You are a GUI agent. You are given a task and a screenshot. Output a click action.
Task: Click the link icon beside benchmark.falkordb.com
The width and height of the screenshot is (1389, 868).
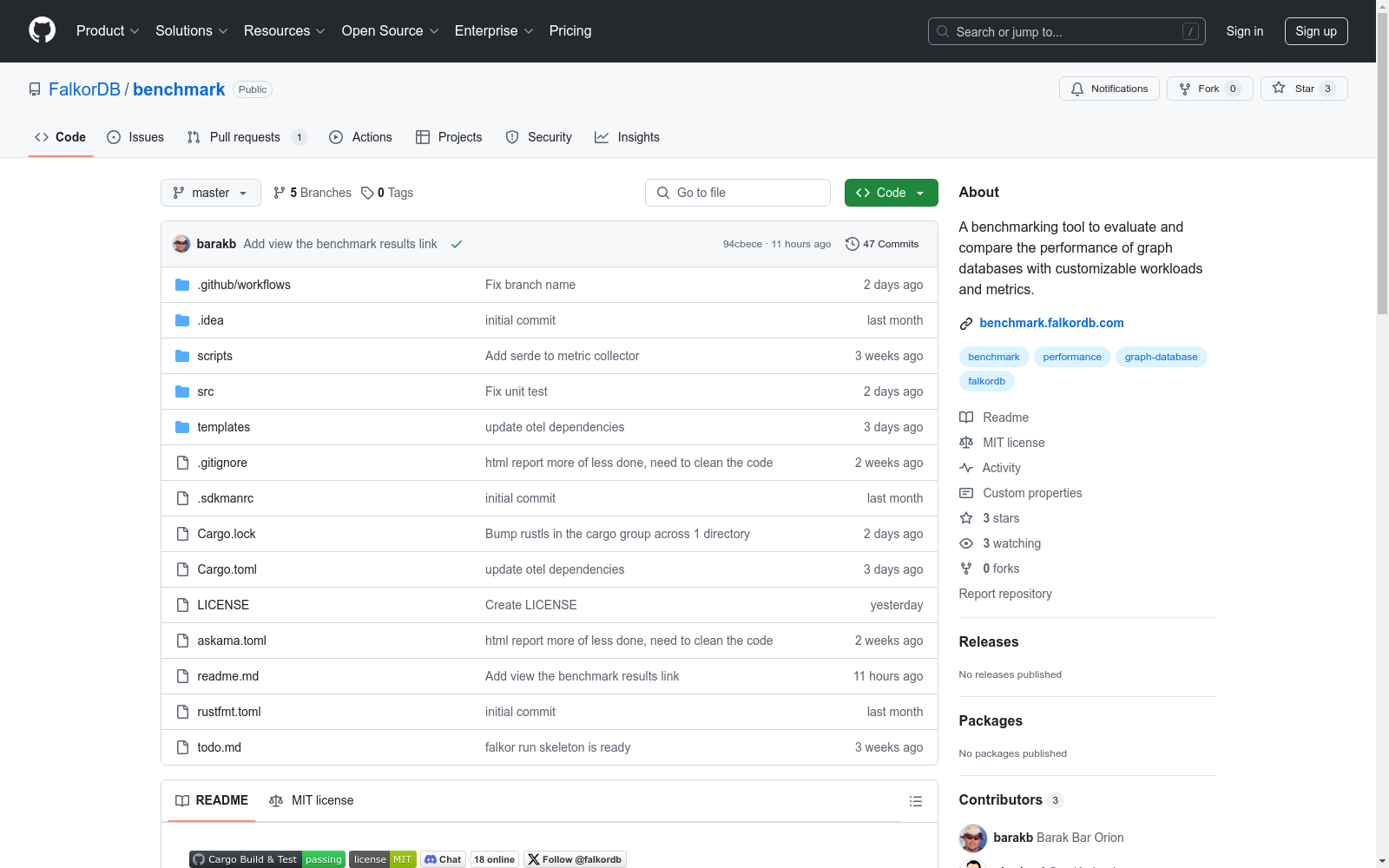coord(966,324)
